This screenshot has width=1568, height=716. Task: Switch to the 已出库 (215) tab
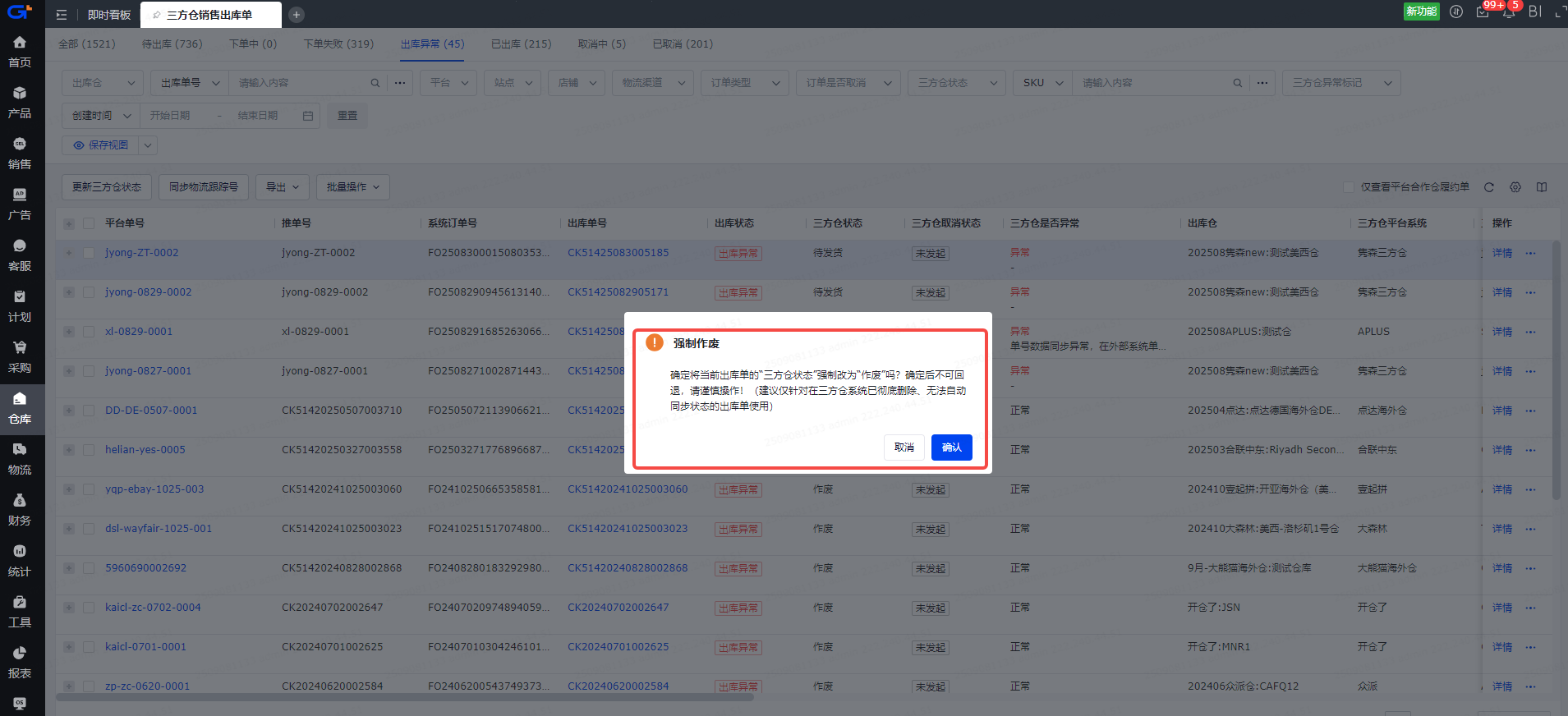coord(522,44)
